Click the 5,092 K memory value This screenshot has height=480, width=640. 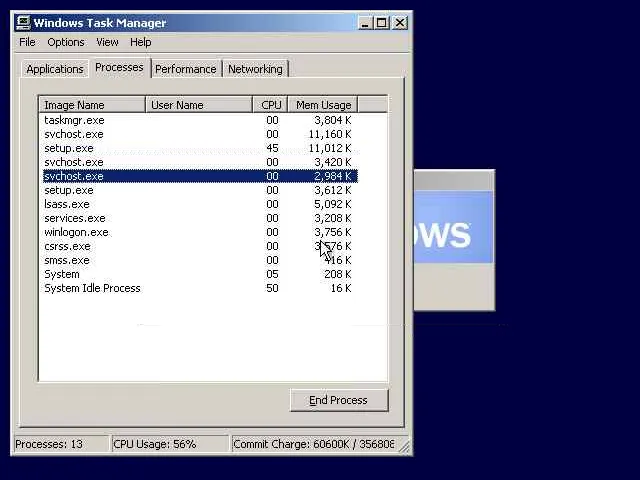333,204
